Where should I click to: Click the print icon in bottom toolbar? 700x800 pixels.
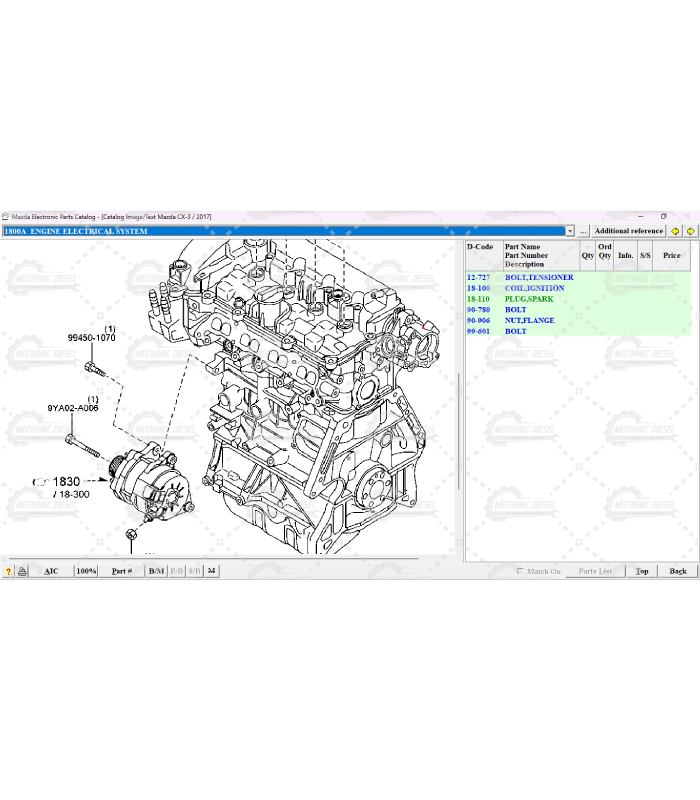pos(22,571)
